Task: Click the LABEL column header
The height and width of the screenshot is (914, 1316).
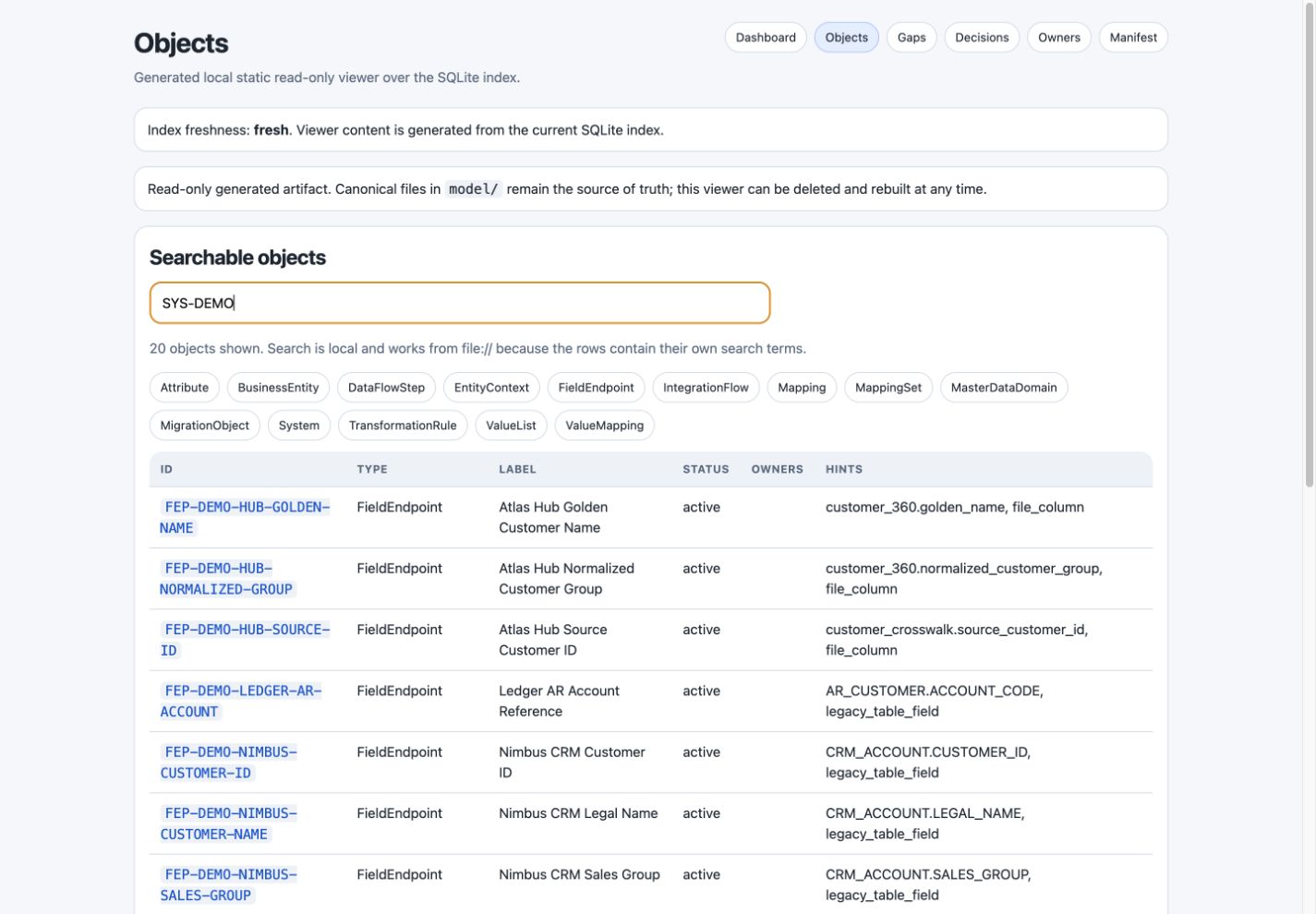Action: click(517, 469)
